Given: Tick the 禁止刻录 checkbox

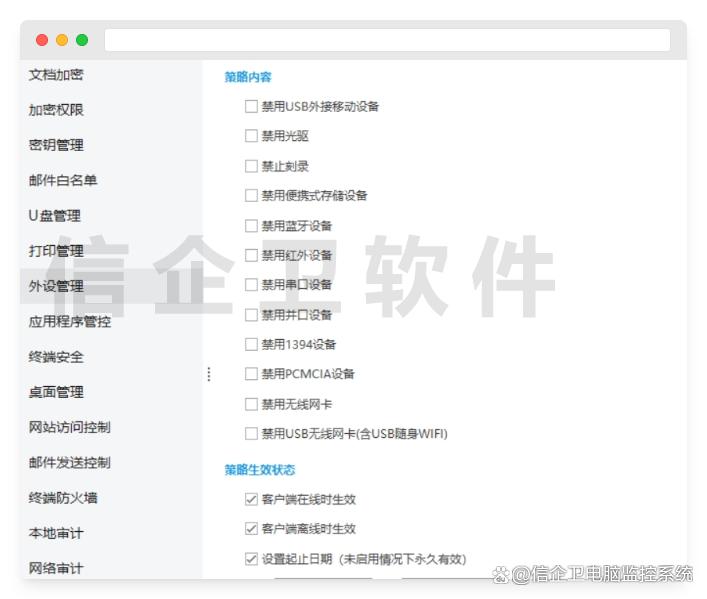Looking at the screenshot, I should [251, 166].
